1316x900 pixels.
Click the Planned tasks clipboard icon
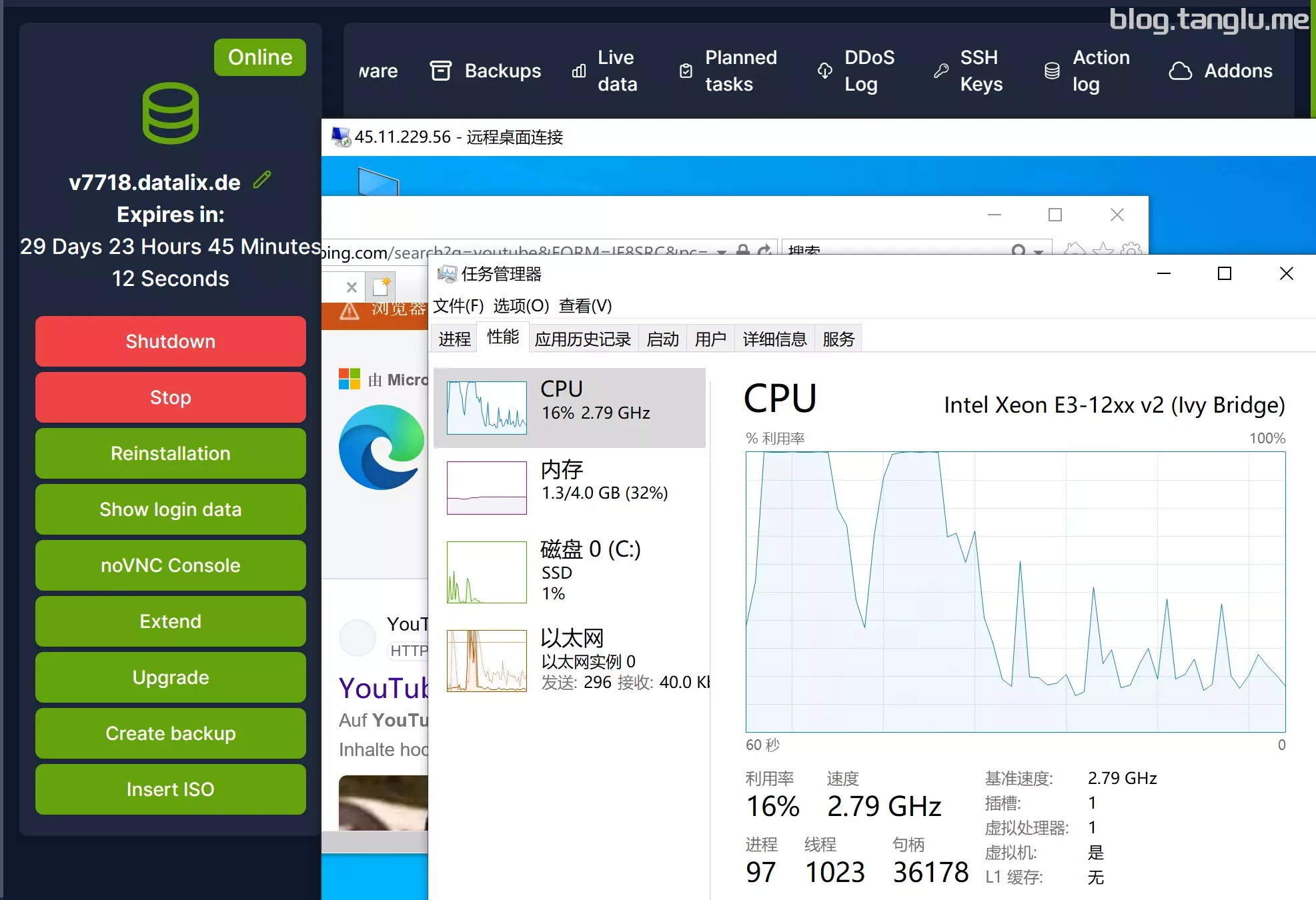coord(686,71)
